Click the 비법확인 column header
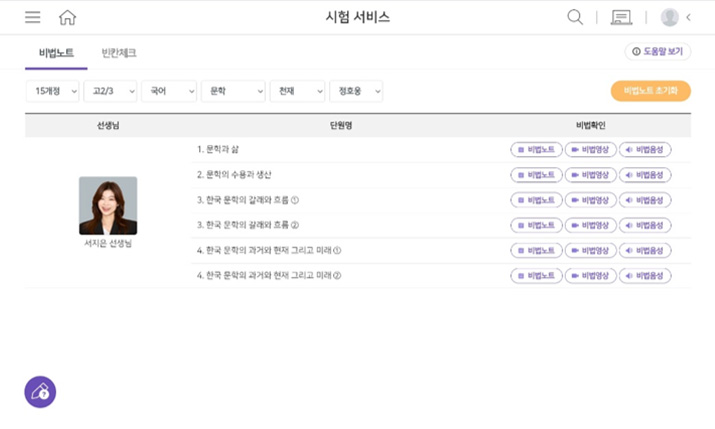 point(591,125)
